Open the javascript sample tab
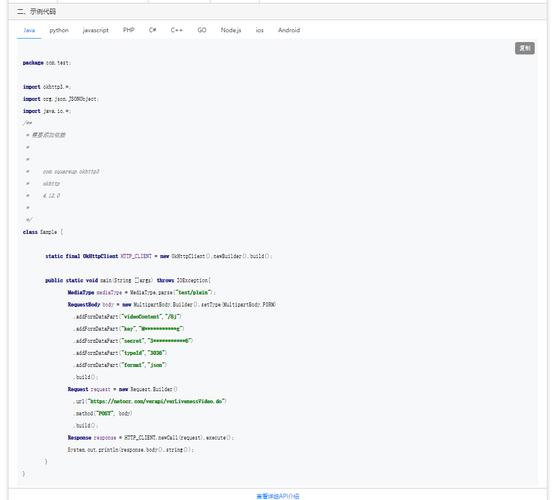Screen dimensions: 556x500 tap(95, 30)
